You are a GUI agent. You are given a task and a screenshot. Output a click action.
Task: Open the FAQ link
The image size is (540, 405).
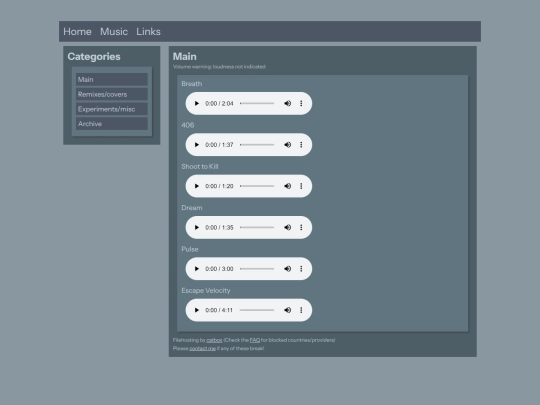[255, 340]
